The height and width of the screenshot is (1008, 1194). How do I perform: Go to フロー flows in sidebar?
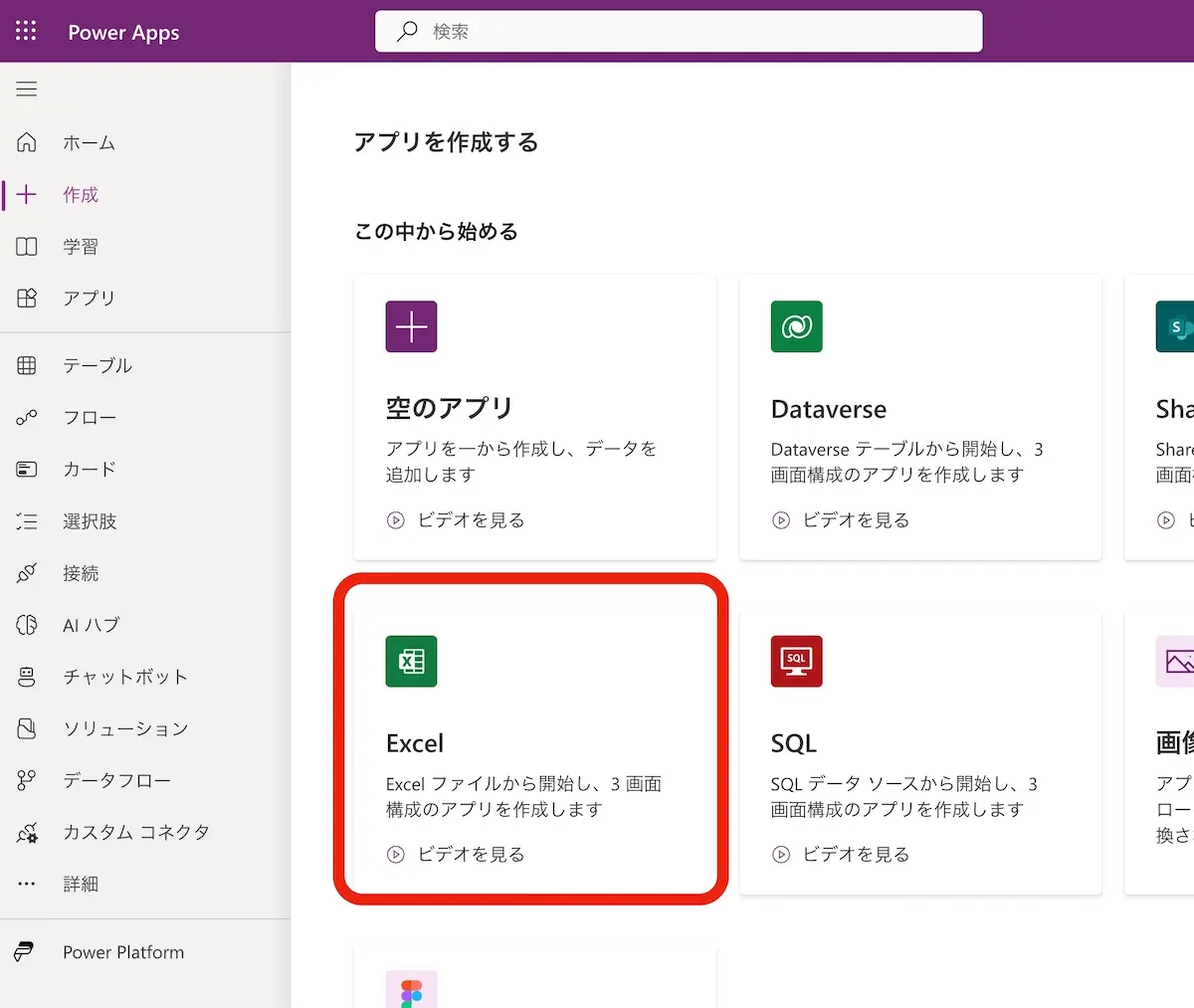tap(90, 418)
